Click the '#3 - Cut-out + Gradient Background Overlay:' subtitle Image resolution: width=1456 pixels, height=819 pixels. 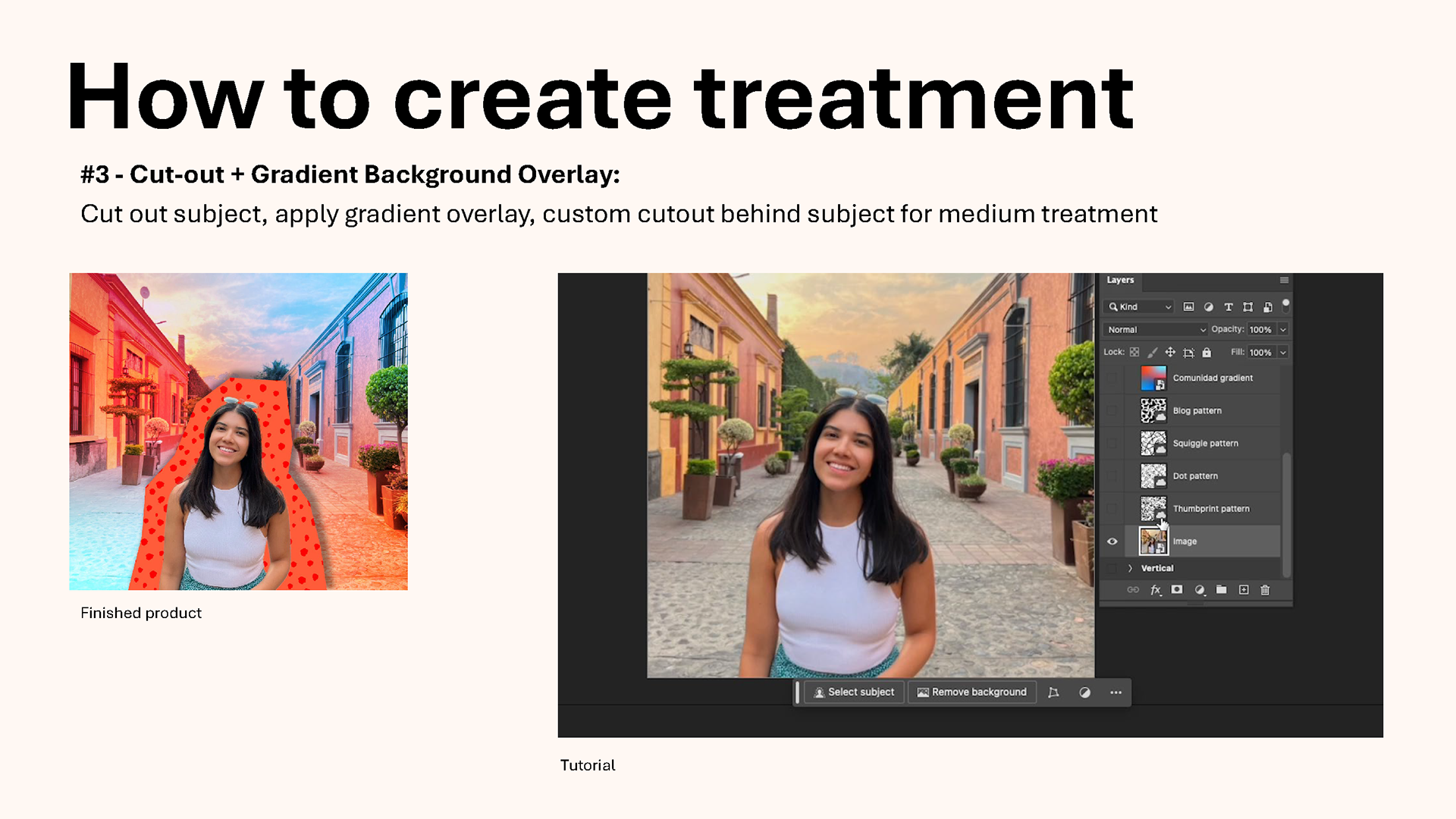[x=350, y=174]
